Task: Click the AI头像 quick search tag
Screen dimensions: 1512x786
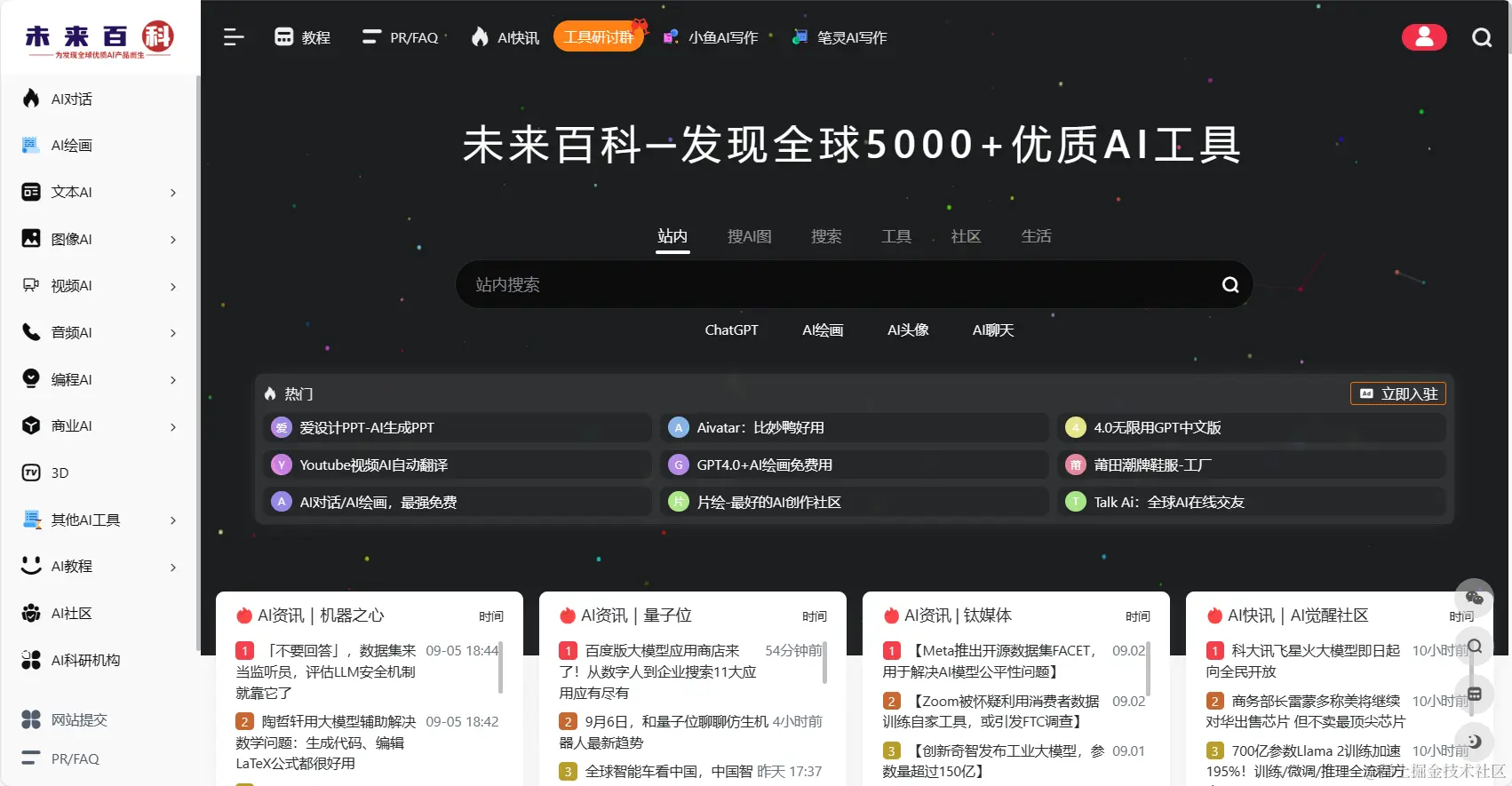Action: click(908, 330)
